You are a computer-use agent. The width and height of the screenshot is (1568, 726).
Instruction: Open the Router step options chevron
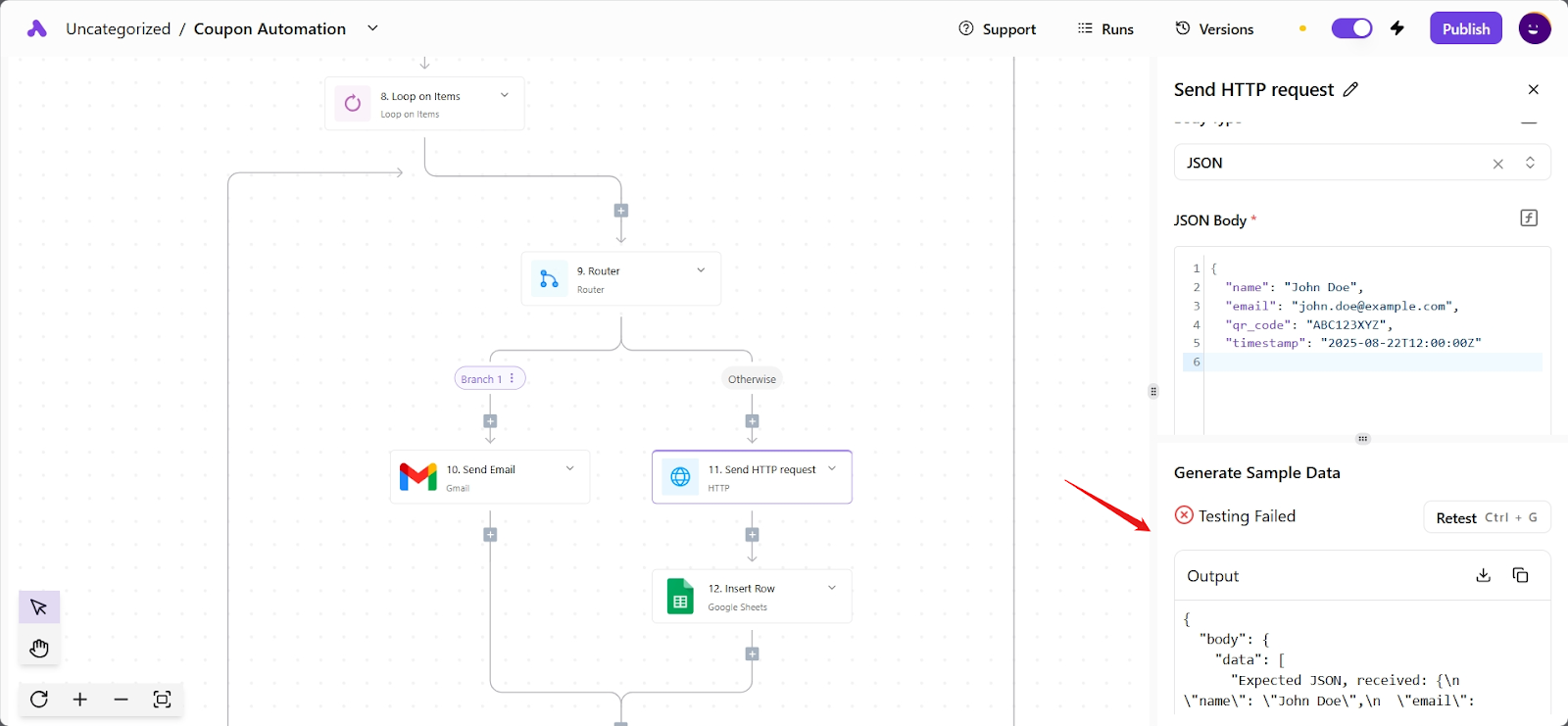click(x=701, y=270)
